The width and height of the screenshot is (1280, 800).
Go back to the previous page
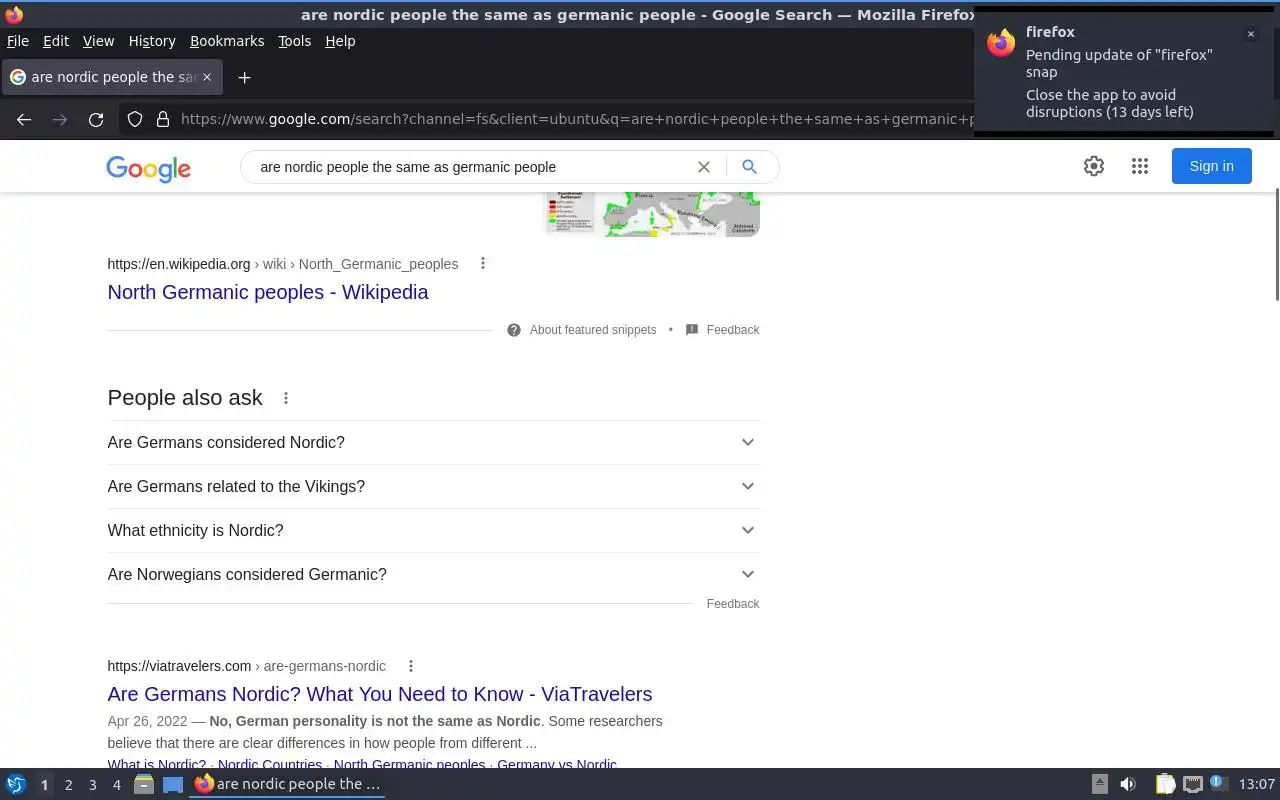click(x=24, y=119)
